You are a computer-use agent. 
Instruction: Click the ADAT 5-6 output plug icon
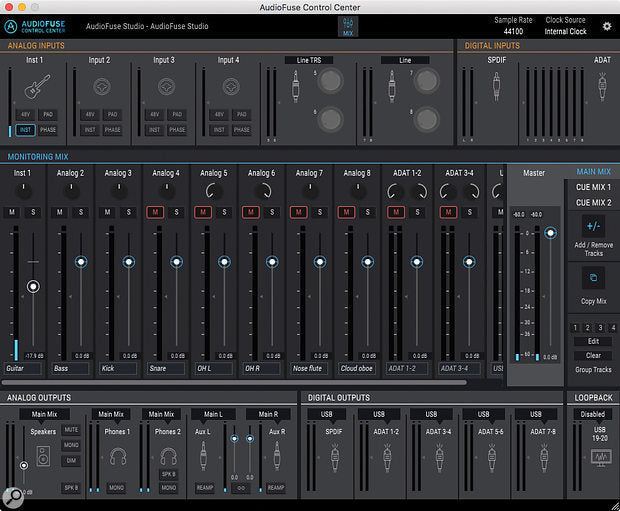click(x=491, y=458)
